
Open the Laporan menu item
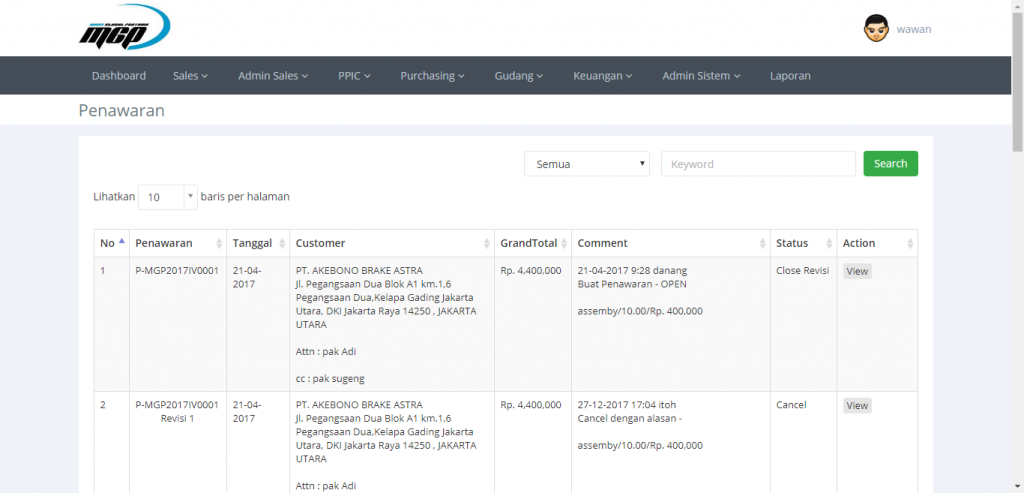pos(790,76)
